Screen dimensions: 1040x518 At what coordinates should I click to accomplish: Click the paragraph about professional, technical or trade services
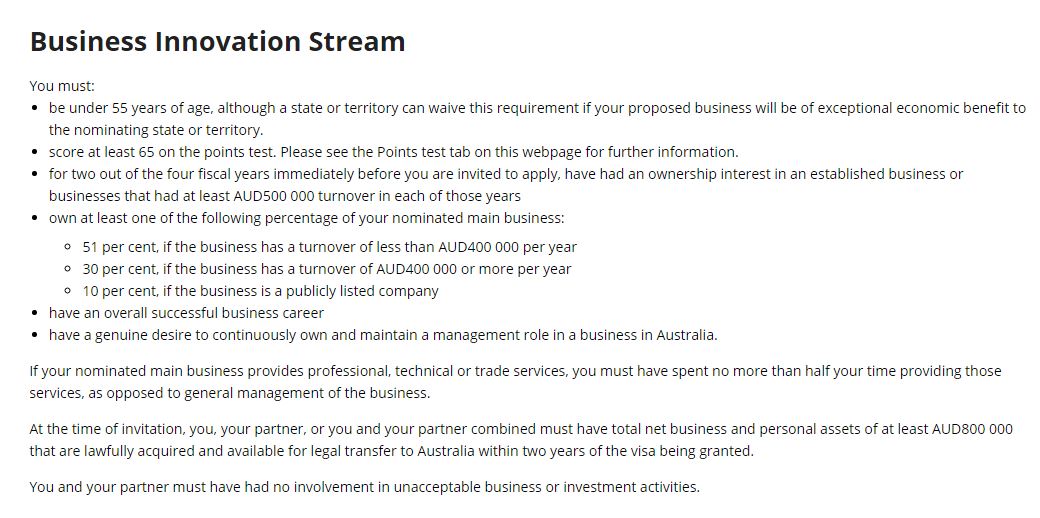pos(515,381)
